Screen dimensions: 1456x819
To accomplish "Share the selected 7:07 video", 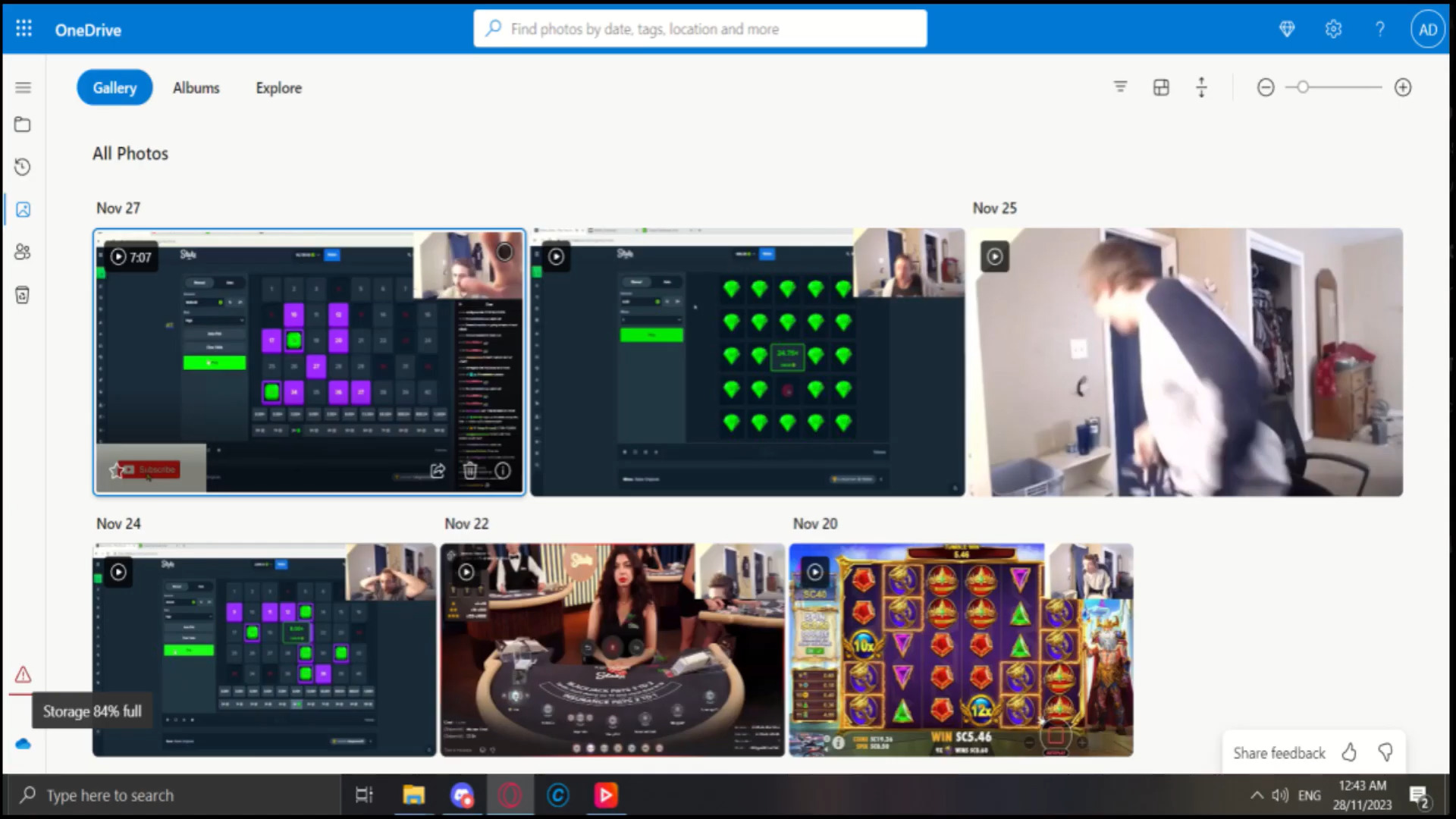I will [x=438, y=471].
